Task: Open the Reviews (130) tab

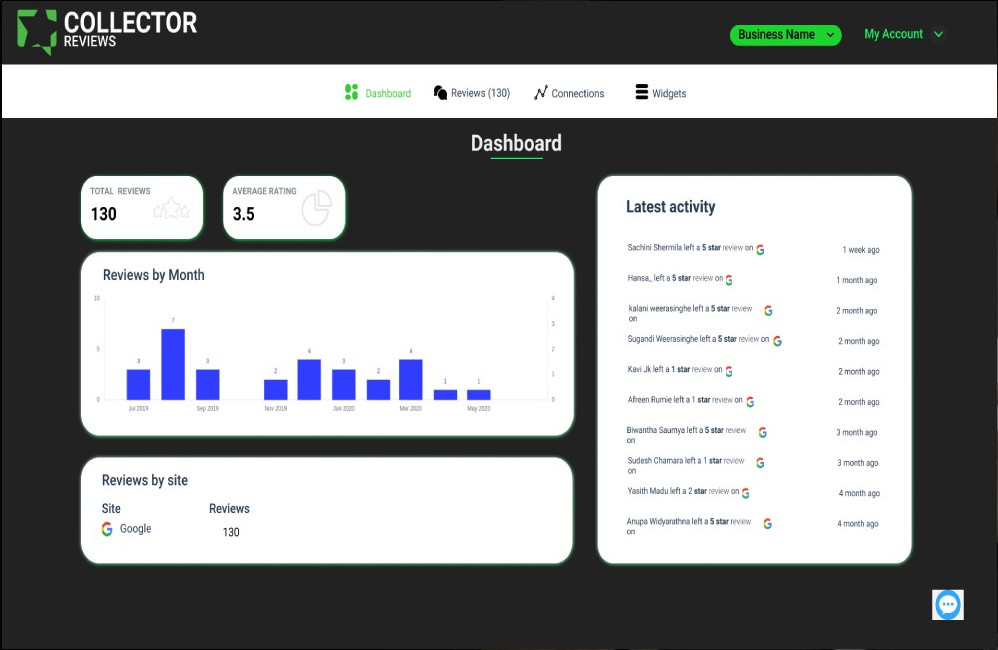Action: [472, 93]
